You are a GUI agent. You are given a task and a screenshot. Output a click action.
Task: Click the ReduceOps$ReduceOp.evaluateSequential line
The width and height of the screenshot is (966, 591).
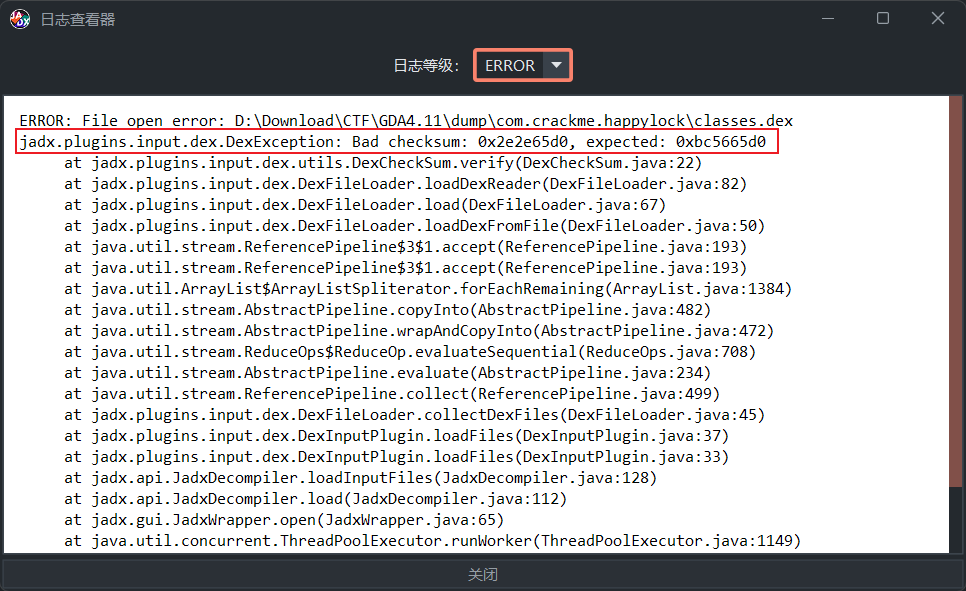coord(410,351)
